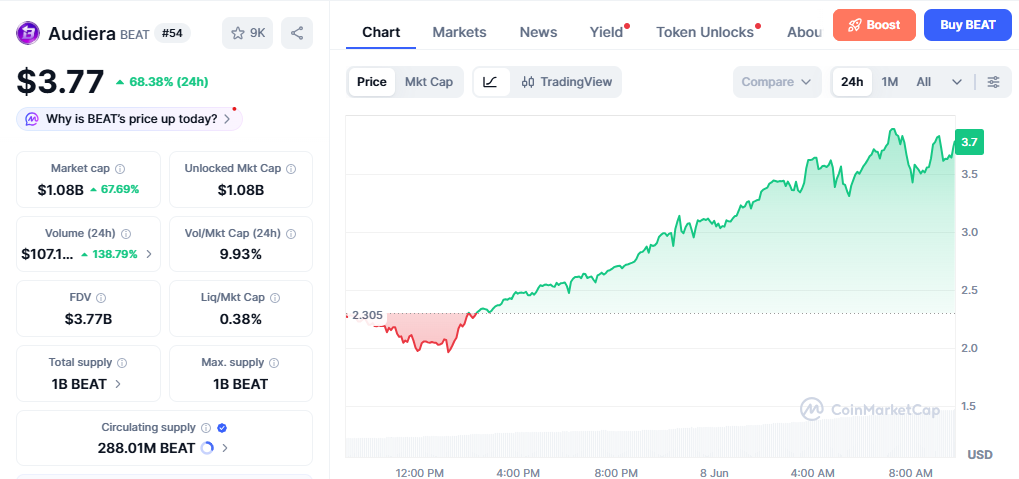Click circulating supply progress ring icon
Image resolution: width=1019 pixels, height=479 pixels.
[x=207, y=448]
